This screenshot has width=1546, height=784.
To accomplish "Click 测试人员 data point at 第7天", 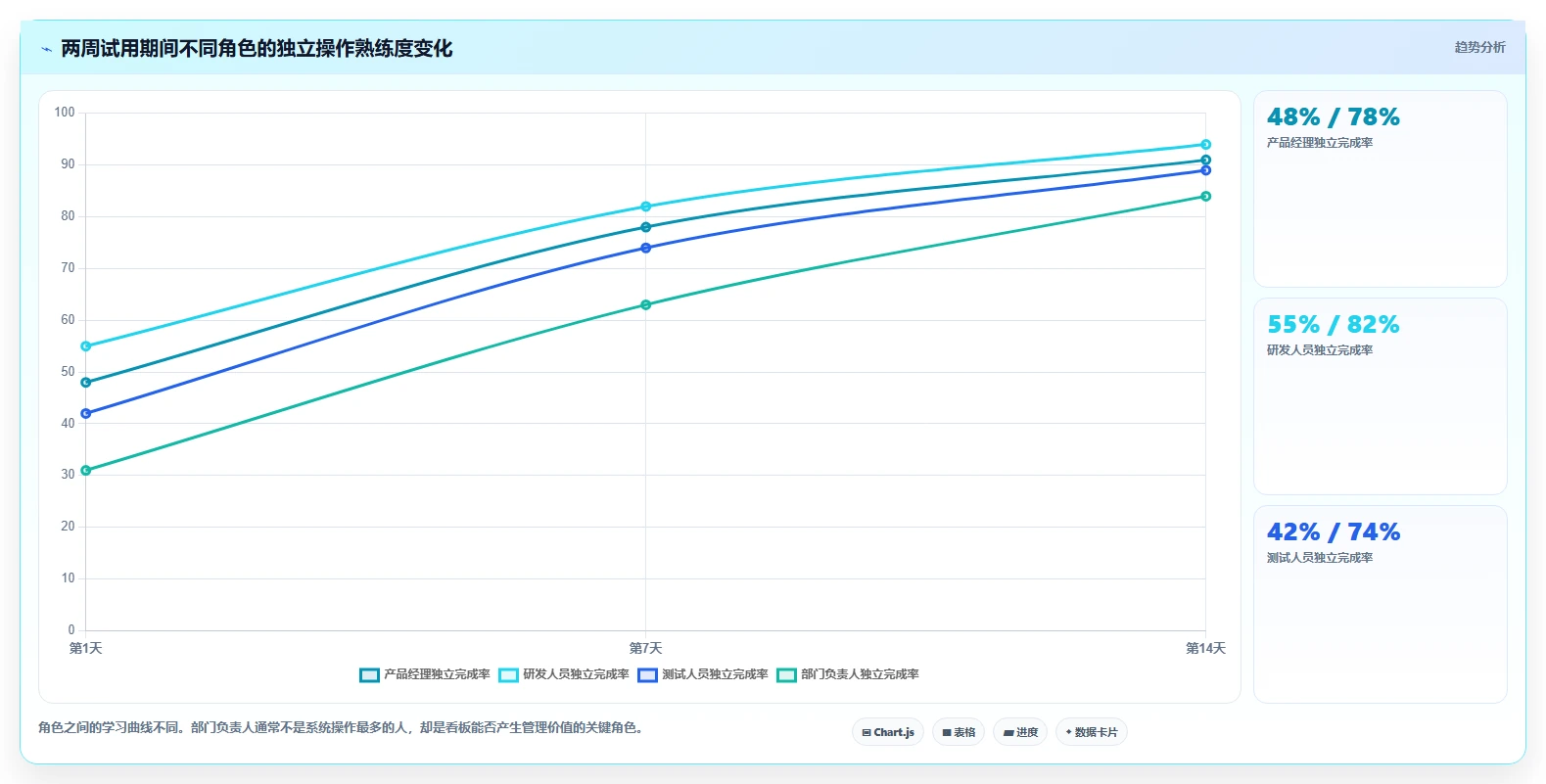I will 645,249.
